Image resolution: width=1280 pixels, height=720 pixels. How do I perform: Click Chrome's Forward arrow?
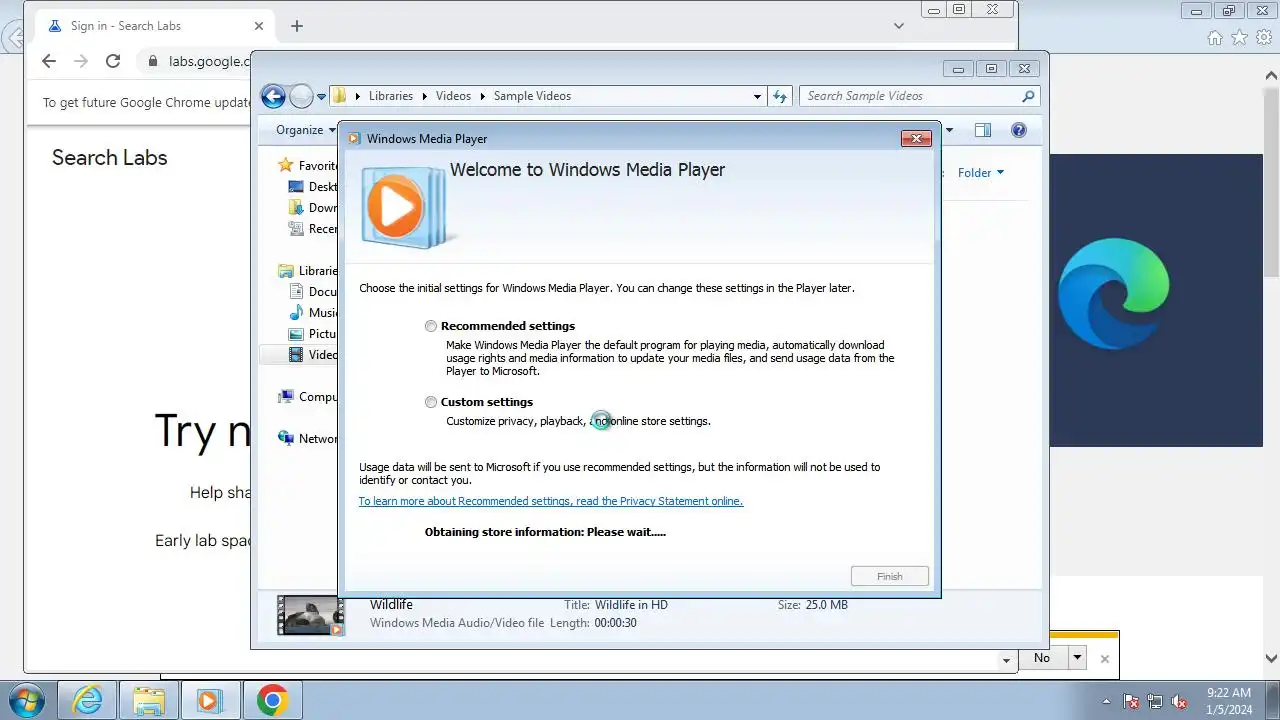pyautogui.click(x=81, y=61)
